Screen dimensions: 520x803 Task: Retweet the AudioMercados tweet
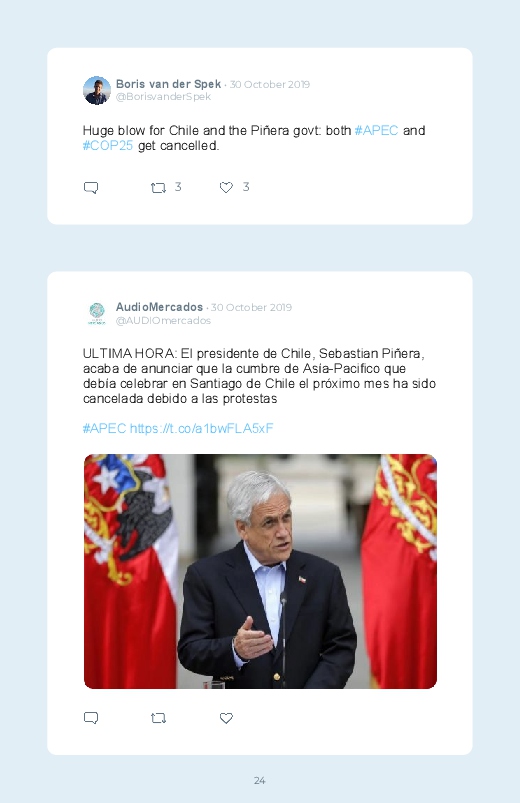(158, 718)
